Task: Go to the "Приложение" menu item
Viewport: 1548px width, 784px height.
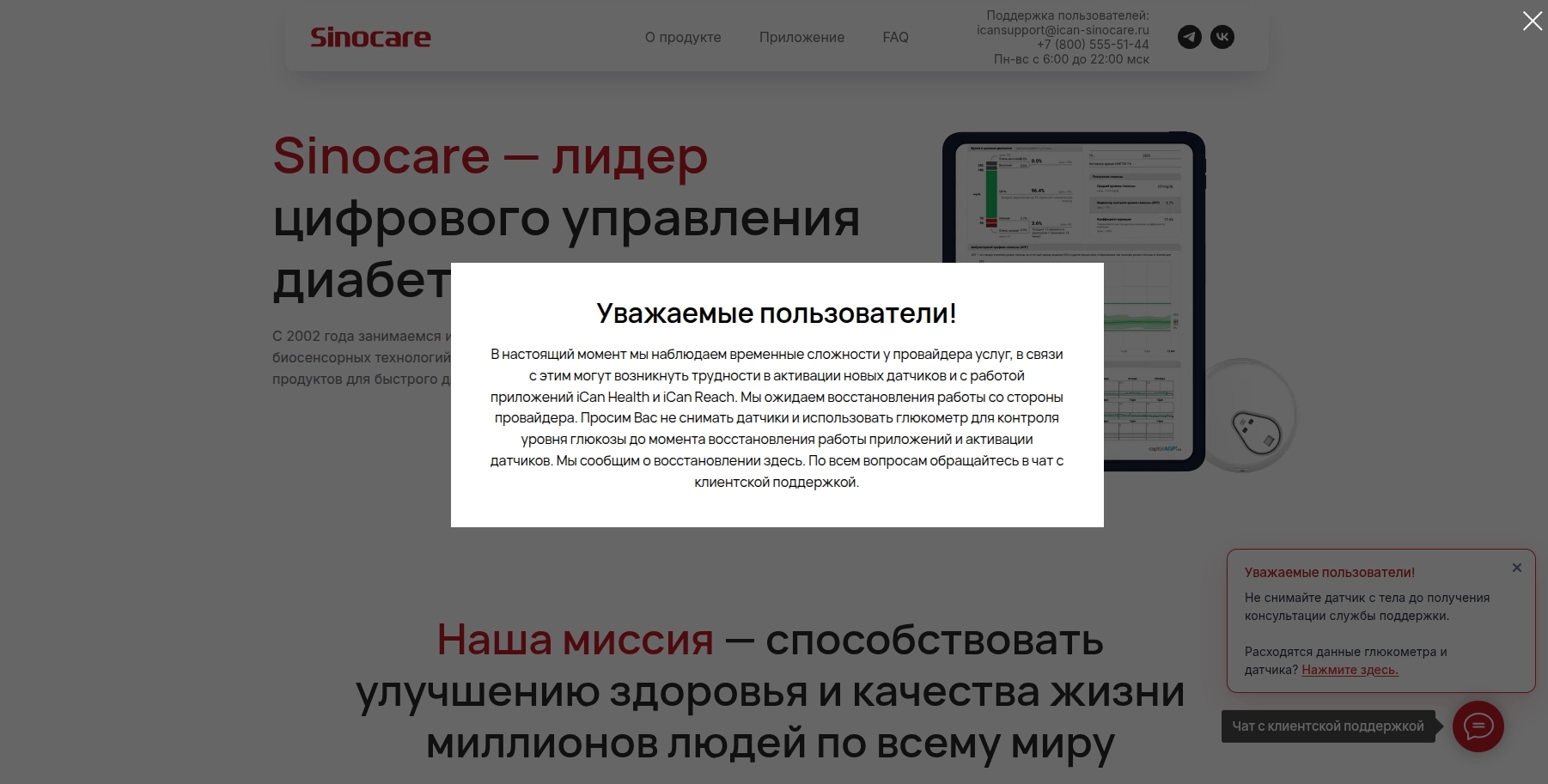Action: point(801,37)
